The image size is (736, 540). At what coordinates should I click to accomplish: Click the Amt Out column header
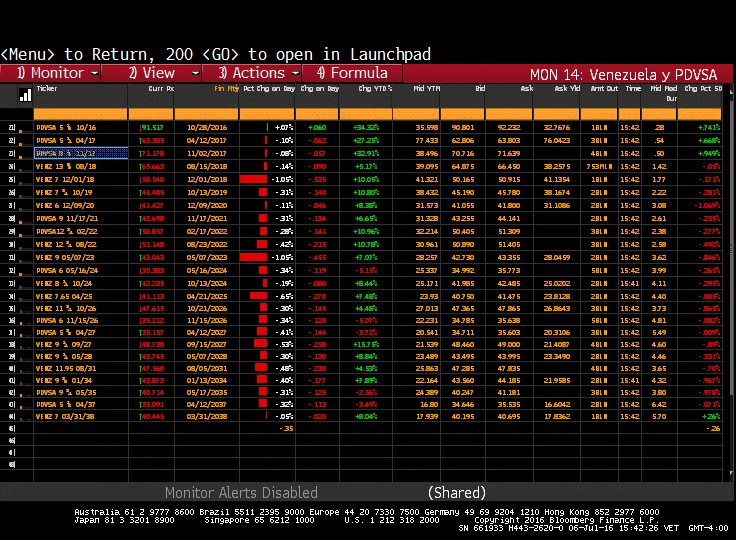point(604,88)
